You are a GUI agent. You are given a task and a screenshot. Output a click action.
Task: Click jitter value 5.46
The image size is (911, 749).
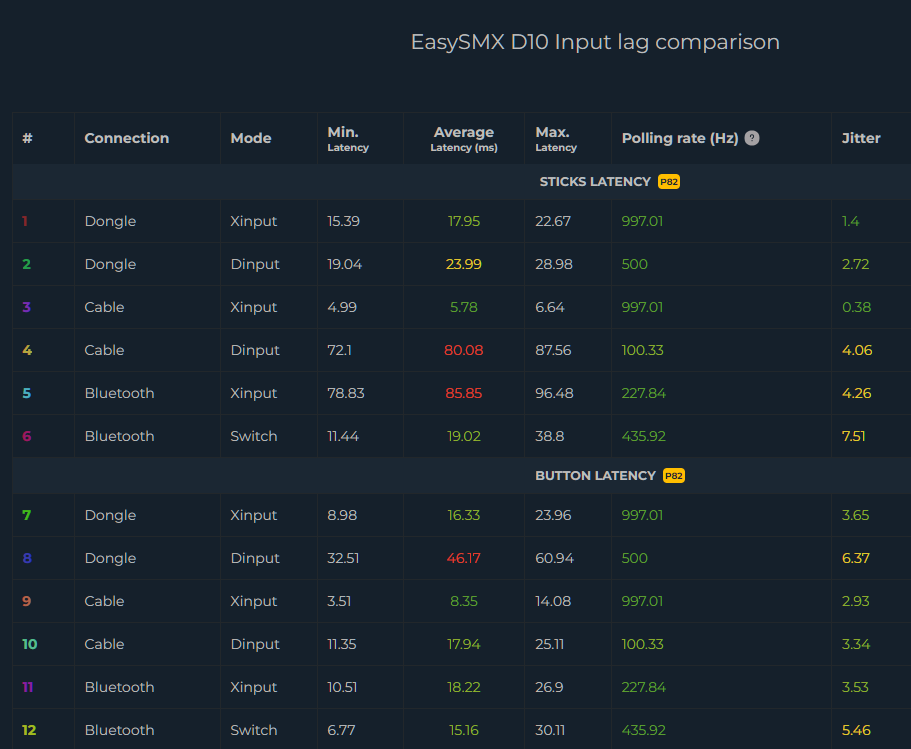coord(856,730)
